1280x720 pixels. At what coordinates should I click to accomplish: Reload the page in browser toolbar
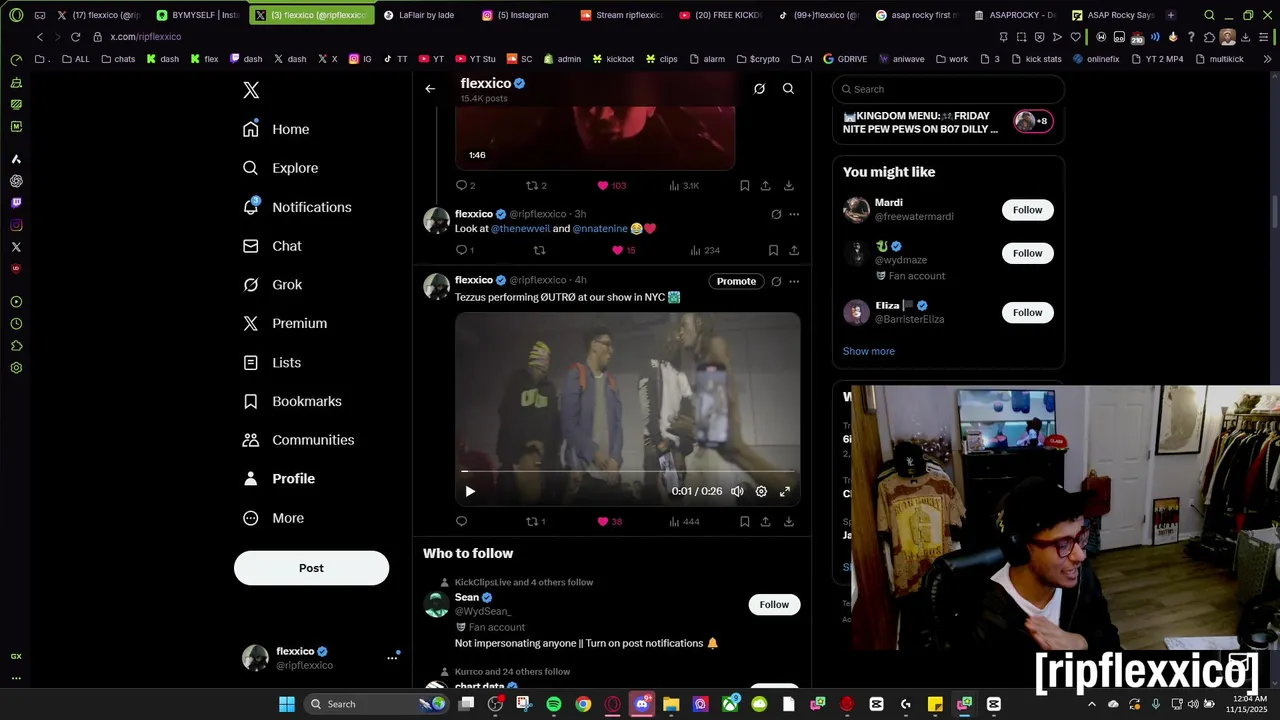coord(75,37)
